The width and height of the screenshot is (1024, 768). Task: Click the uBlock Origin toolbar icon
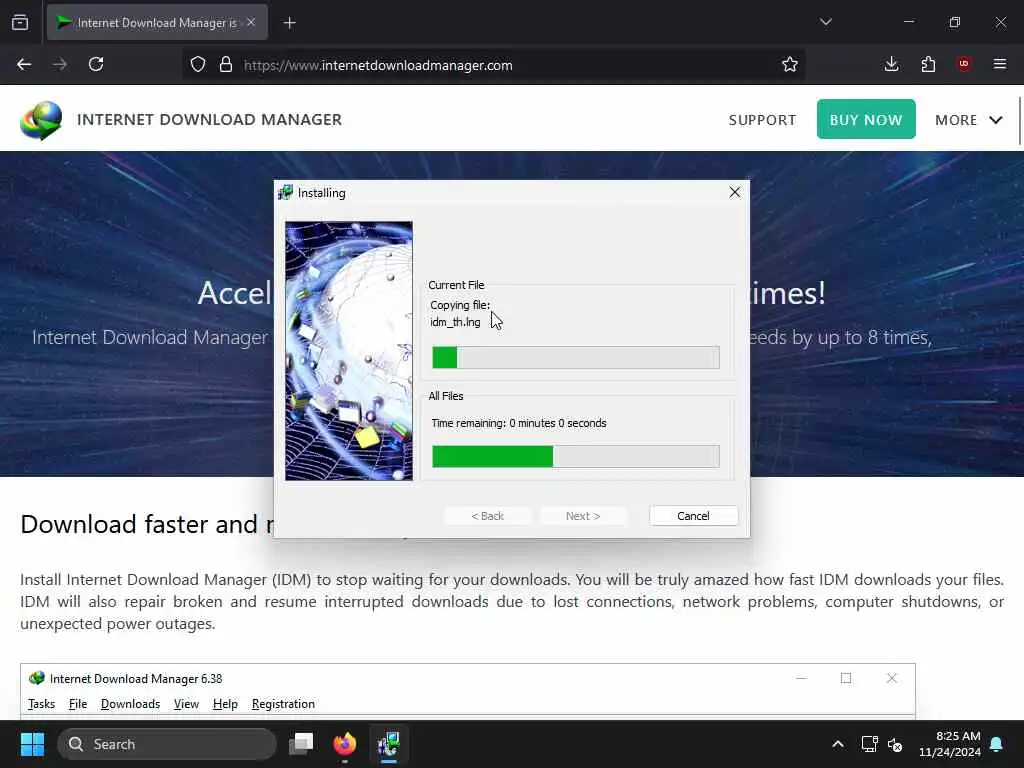tap(964, 64)
